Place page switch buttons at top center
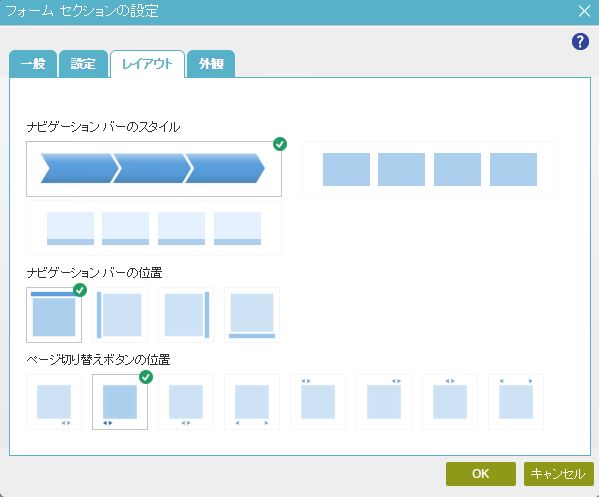Viewport: 599px width, 497px height. (x=450, y=402)
